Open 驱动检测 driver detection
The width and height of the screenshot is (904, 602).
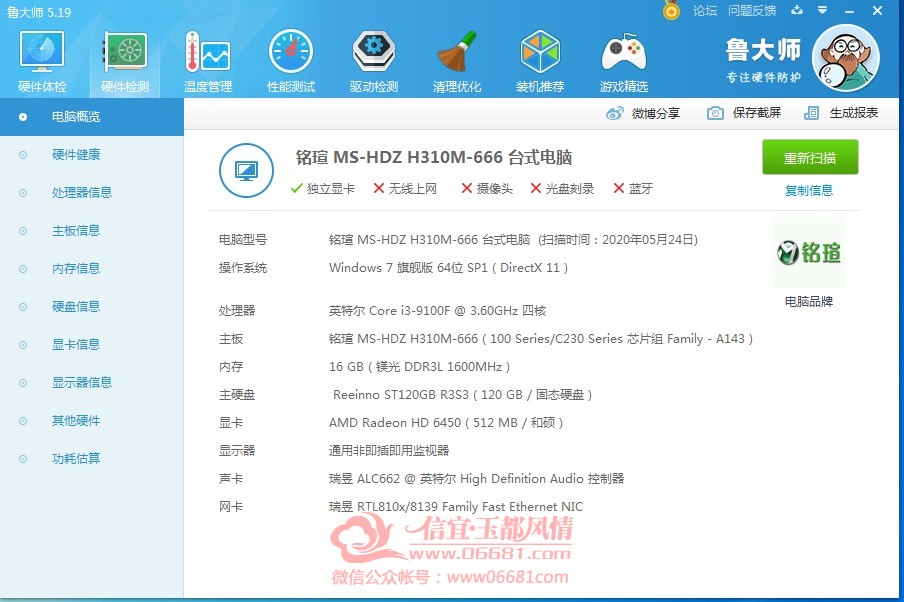pyautogui.click(x=374, y=62)
